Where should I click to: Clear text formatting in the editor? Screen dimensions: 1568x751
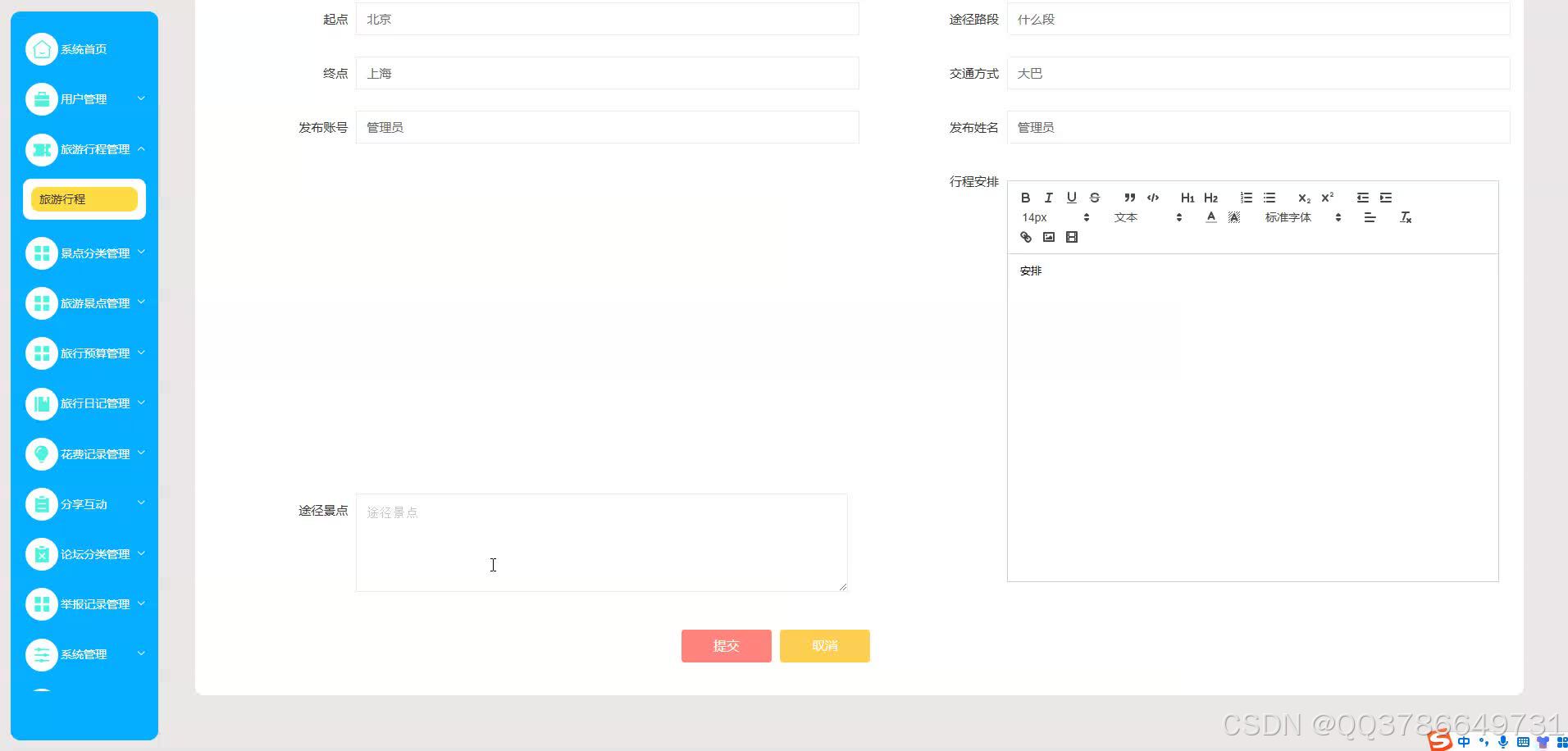(x=1405, y=217)
